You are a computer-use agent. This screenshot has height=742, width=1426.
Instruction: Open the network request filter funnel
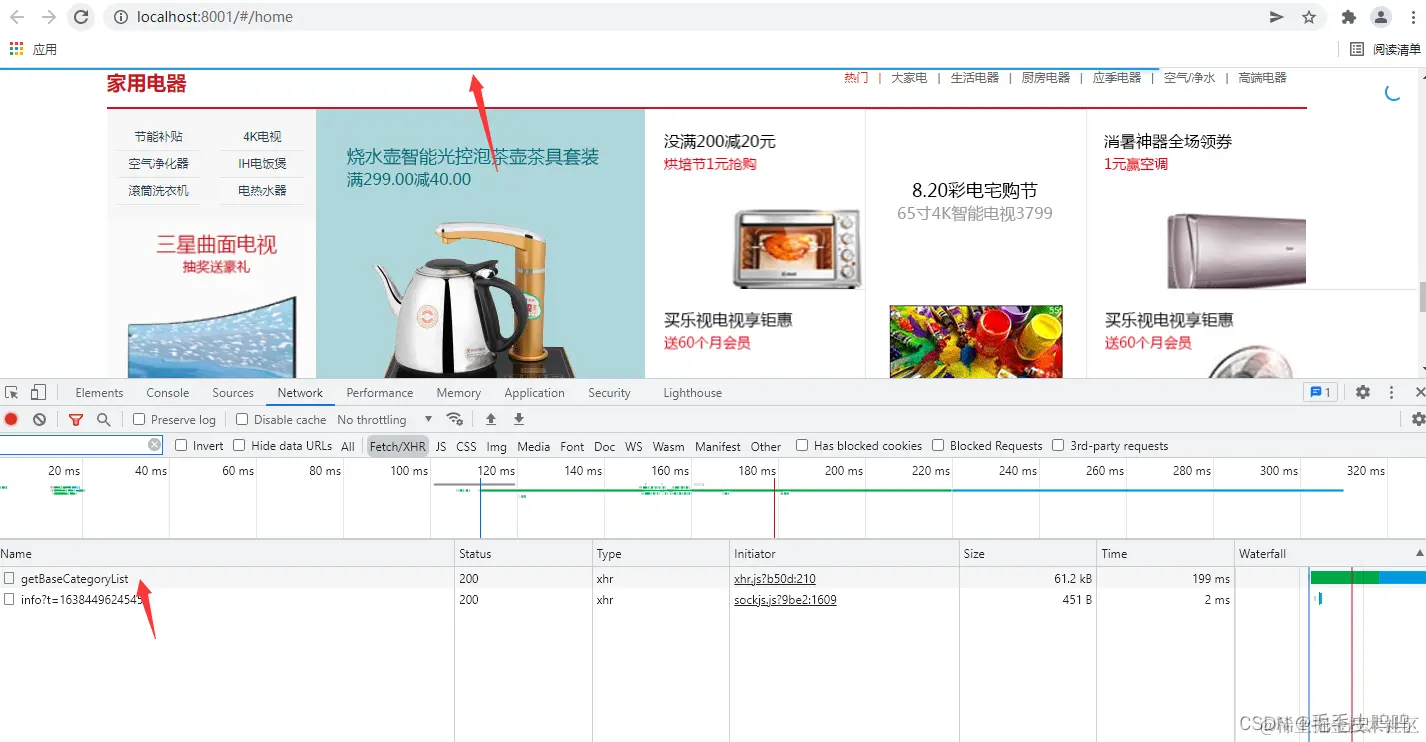pos(76,419)
